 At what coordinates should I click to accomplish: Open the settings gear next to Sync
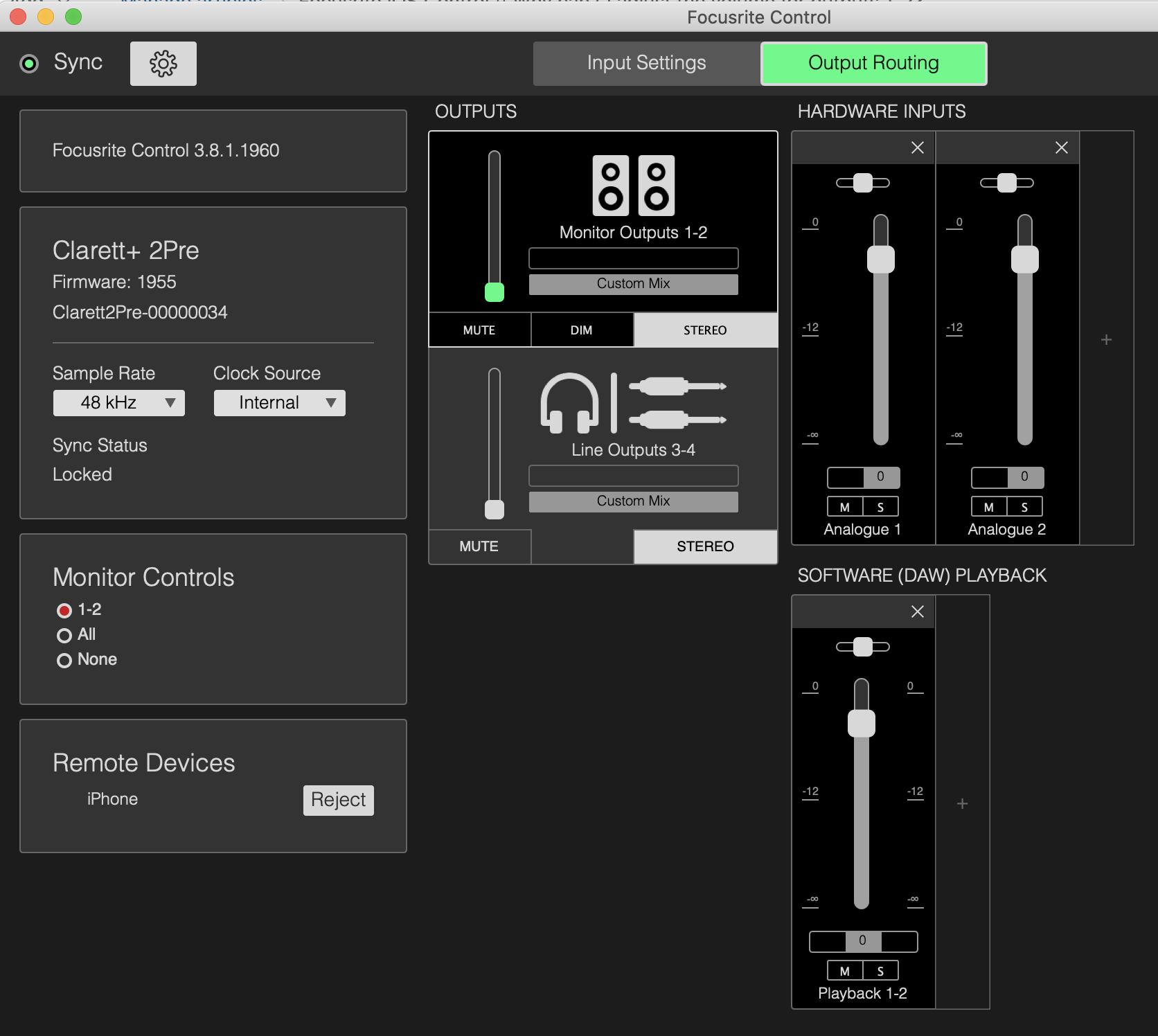point(163,63)
